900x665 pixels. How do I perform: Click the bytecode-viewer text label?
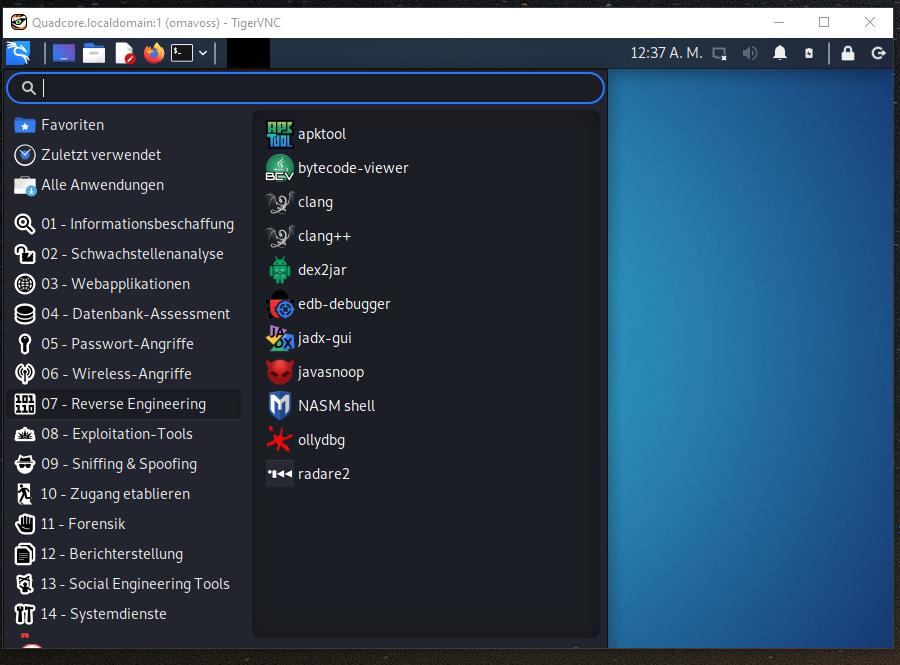(353, 168)
